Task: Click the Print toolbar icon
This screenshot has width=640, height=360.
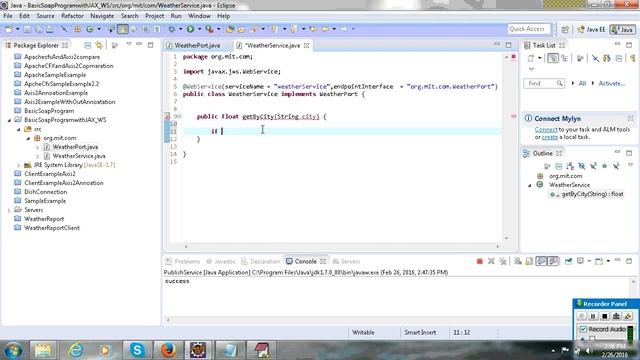Action: 50,29
